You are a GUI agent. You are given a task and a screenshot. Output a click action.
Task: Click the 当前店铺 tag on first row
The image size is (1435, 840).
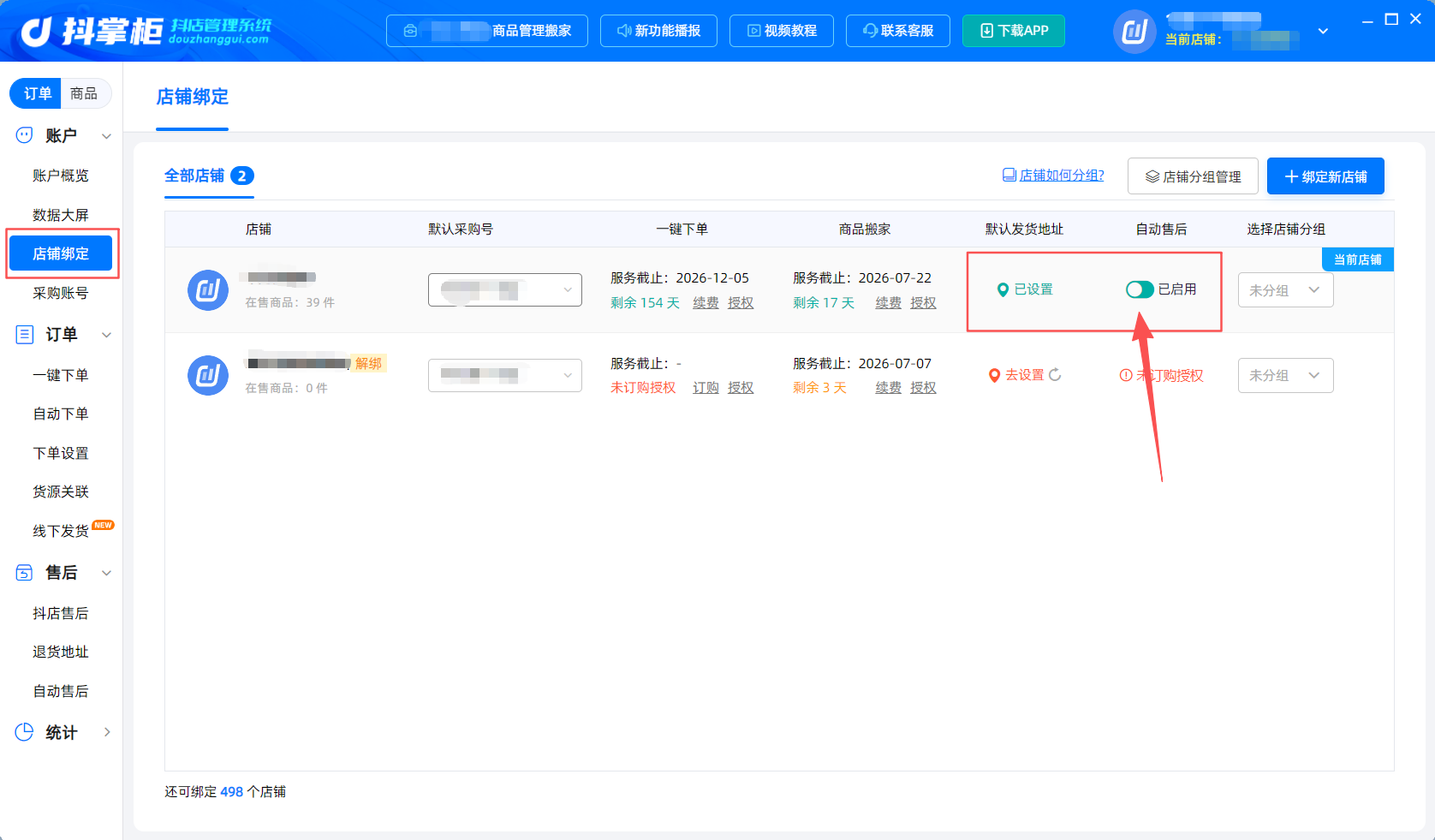1358,259
